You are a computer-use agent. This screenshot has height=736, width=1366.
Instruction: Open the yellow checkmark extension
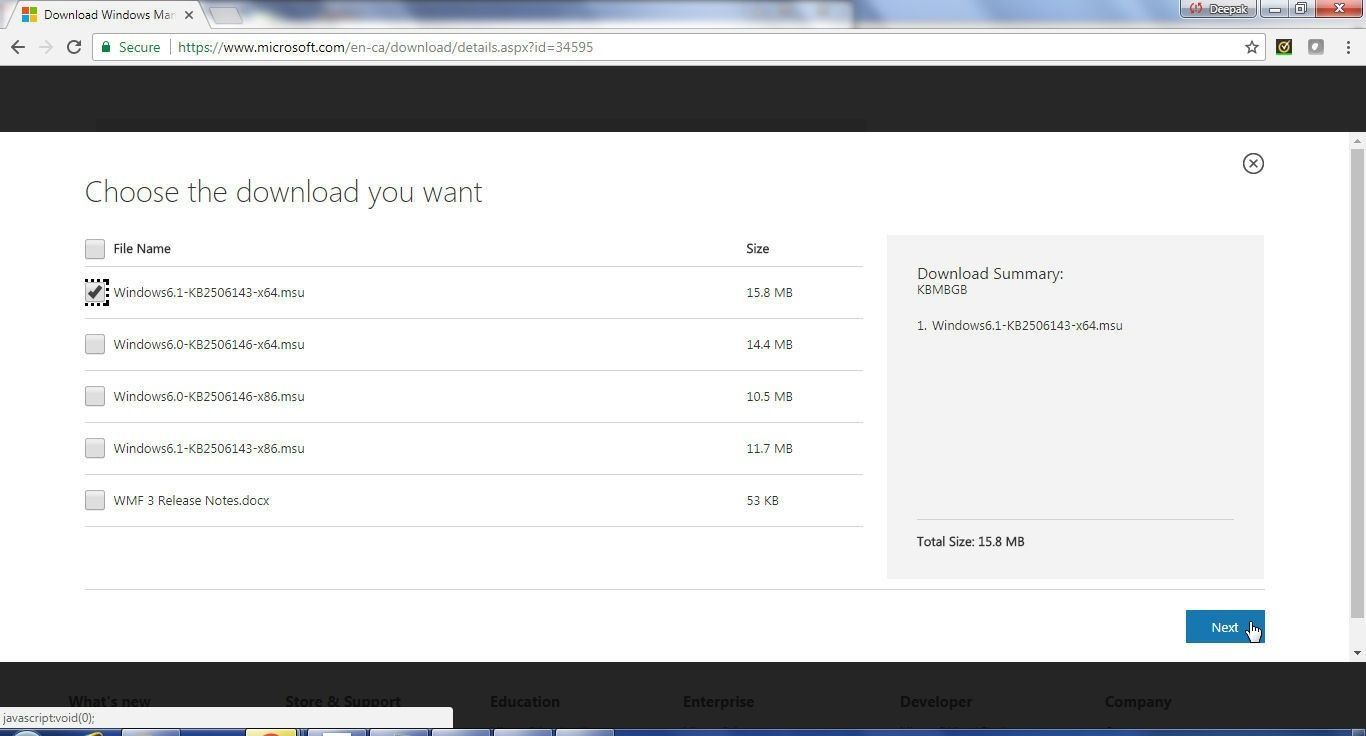pyautogui.click(x=1284, y=47)
